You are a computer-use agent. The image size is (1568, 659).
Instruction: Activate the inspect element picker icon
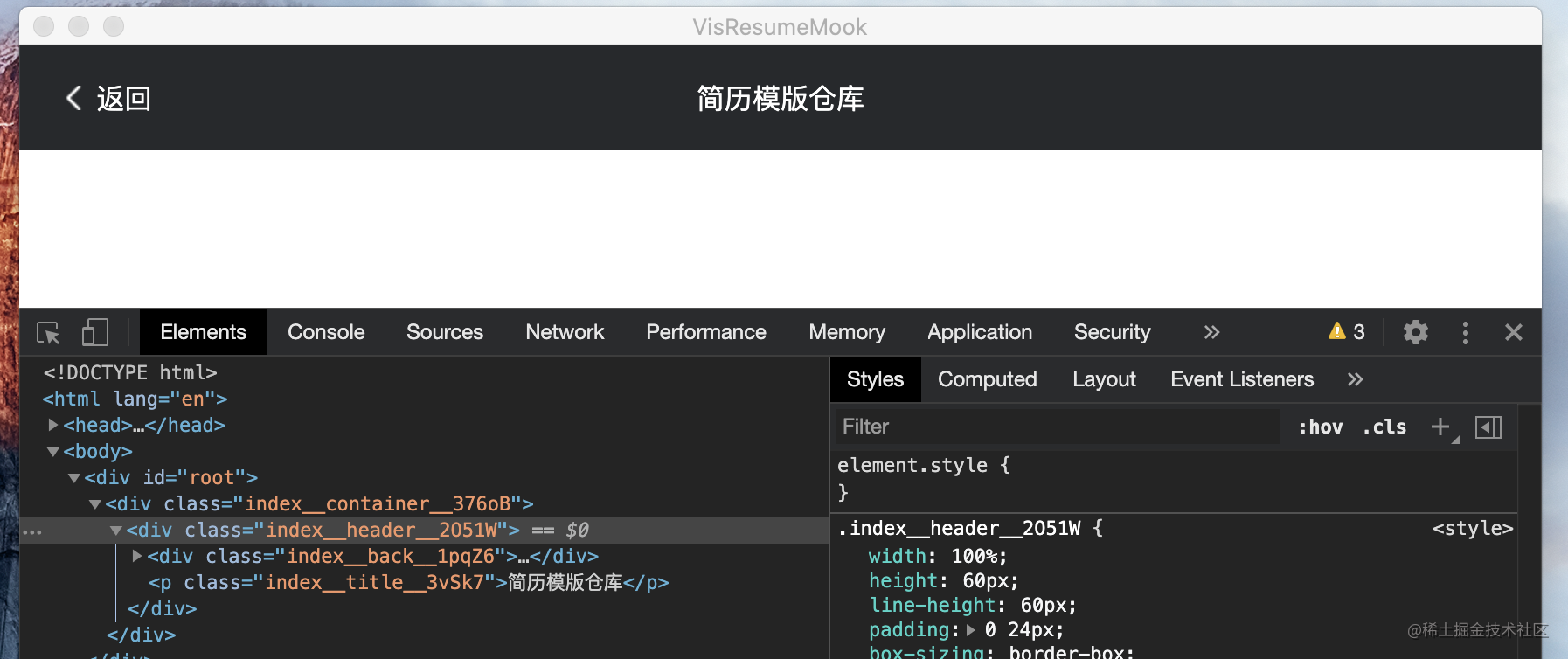(48, 333)
